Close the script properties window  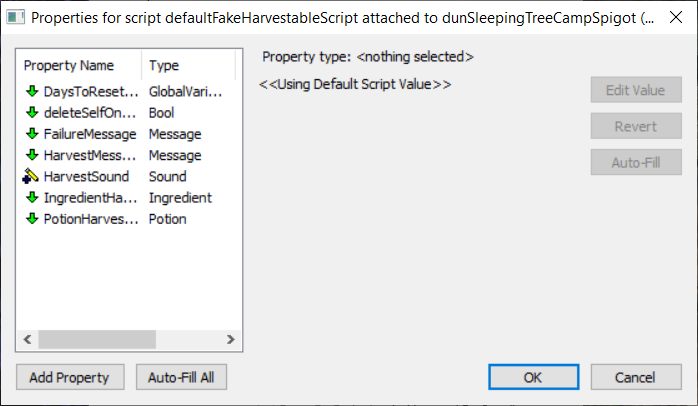tap(674, 17)
